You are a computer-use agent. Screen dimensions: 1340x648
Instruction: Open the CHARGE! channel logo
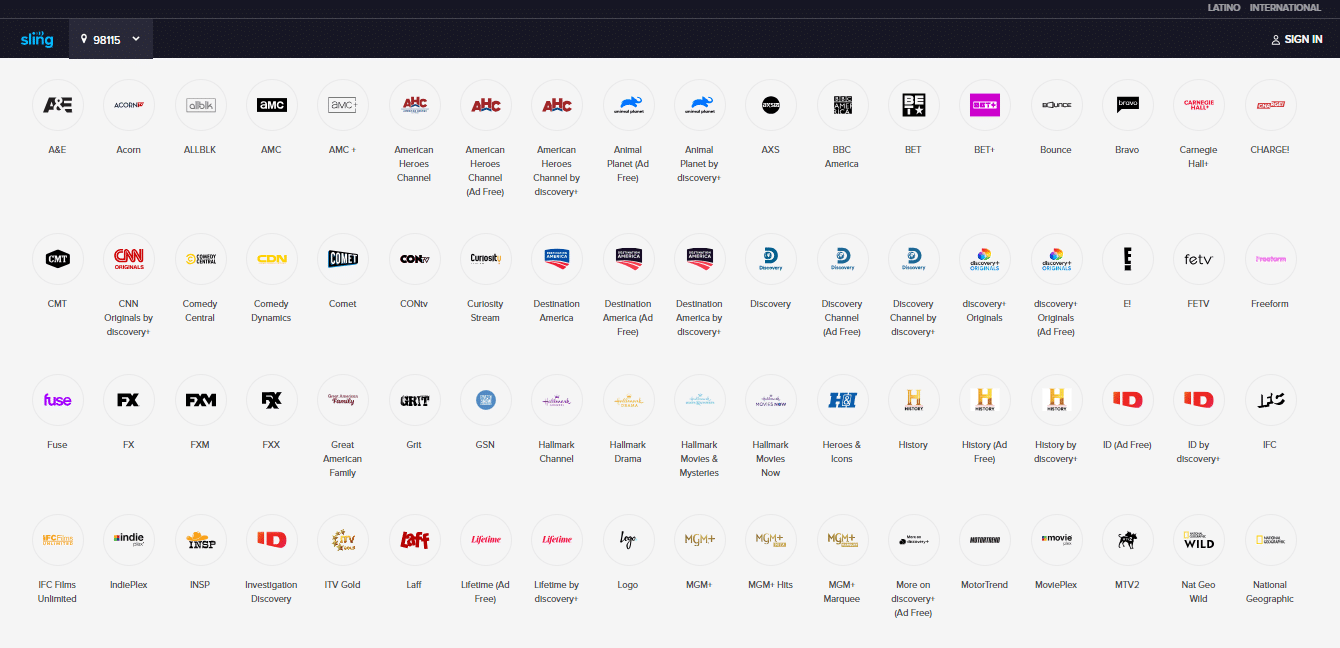coord(1270,105)
